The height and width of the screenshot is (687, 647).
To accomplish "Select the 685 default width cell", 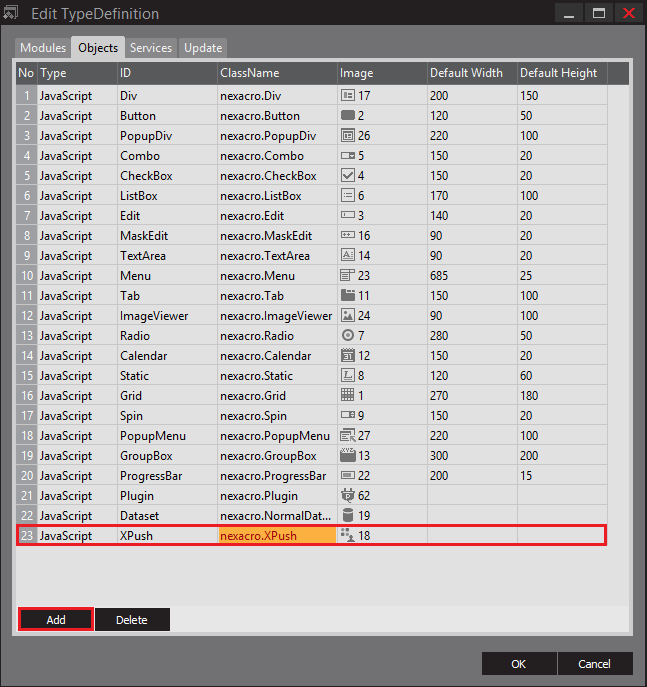I will pyautogui.click(x=472, y=276).
